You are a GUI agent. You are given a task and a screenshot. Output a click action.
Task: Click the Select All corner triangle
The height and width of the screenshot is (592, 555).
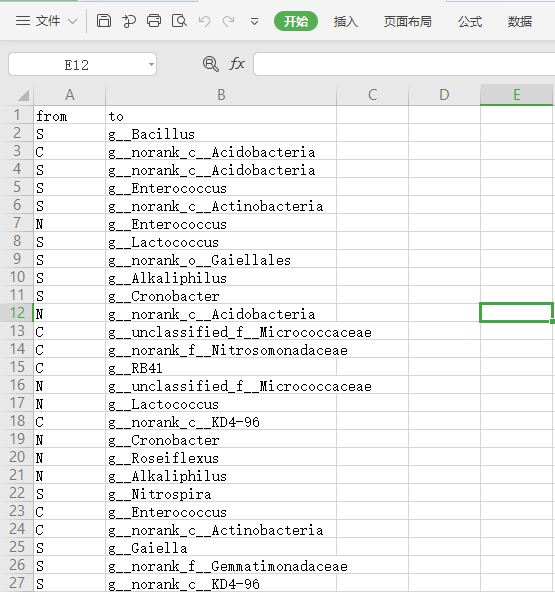click(23, 96)
